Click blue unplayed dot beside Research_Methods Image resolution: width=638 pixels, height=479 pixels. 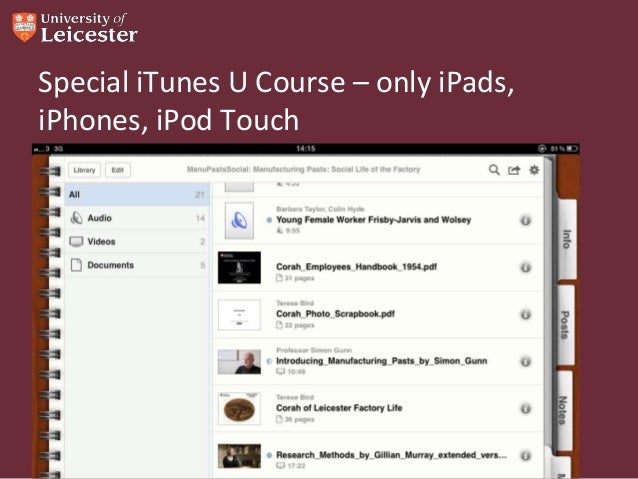(269, 455)
